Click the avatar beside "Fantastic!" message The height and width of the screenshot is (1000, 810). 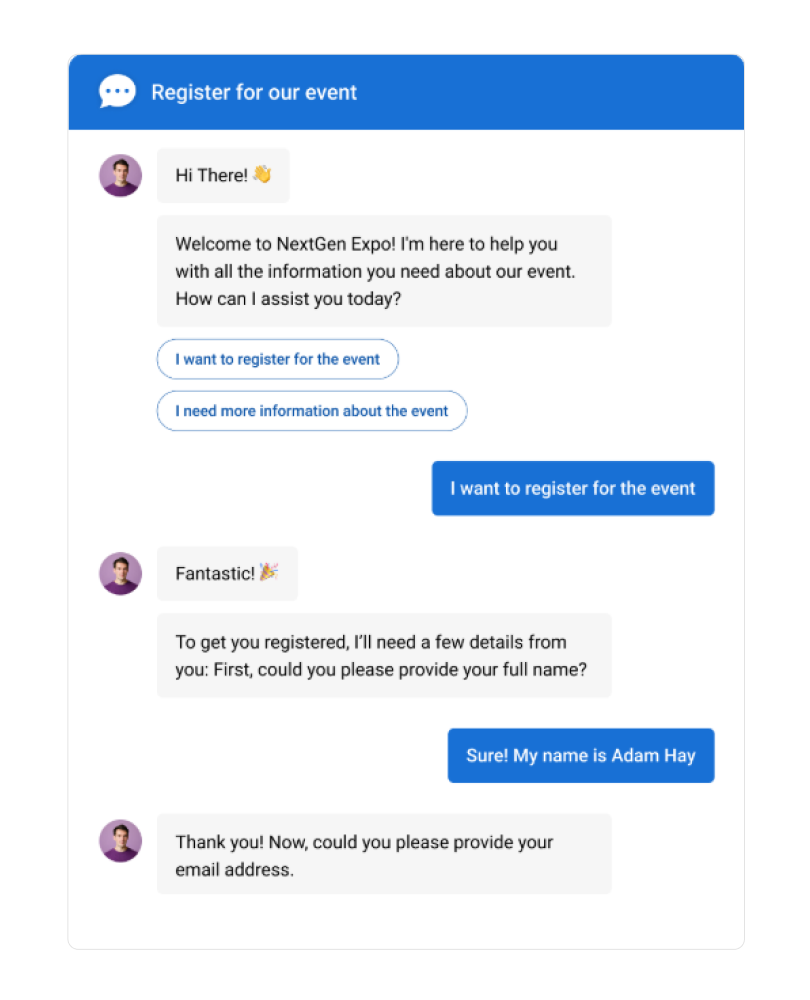[x=120, y=574]
